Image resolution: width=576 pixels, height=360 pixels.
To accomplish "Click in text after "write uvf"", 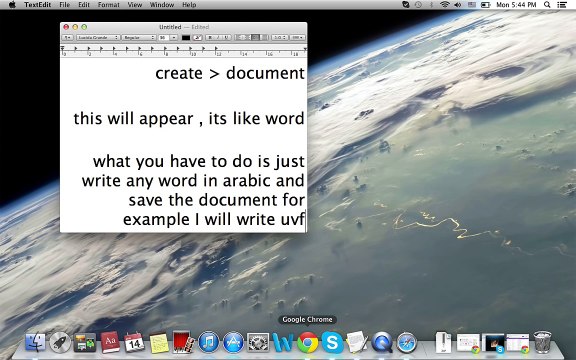I will click(305, 220).
